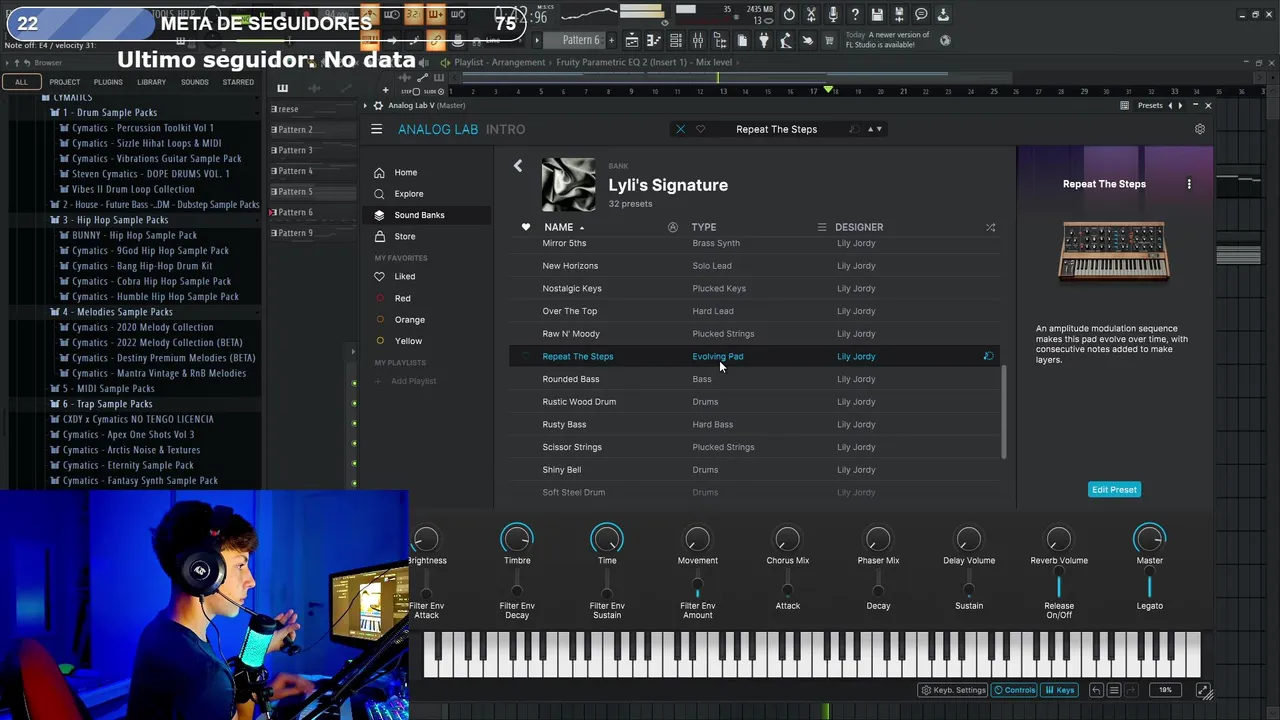Click the 19% zoom field
This screenshot has height=720, width=1280.
point(1165,690)
